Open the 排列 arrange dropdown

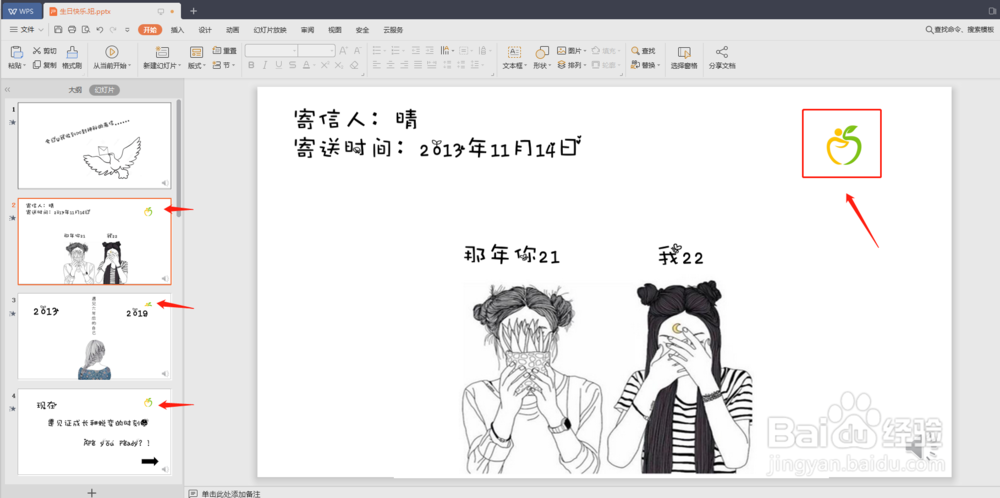(x=572, y=65)
